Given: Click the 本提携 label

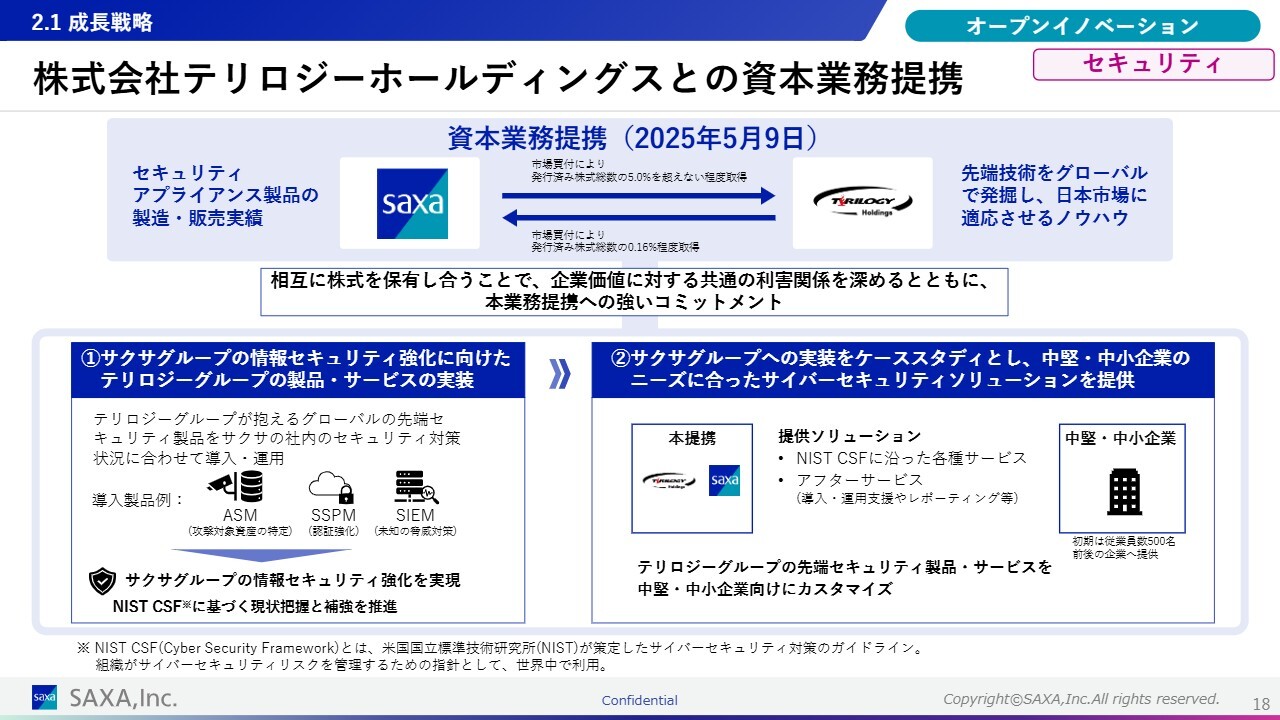Looking at the screenshot, I should tap(692, 438).
